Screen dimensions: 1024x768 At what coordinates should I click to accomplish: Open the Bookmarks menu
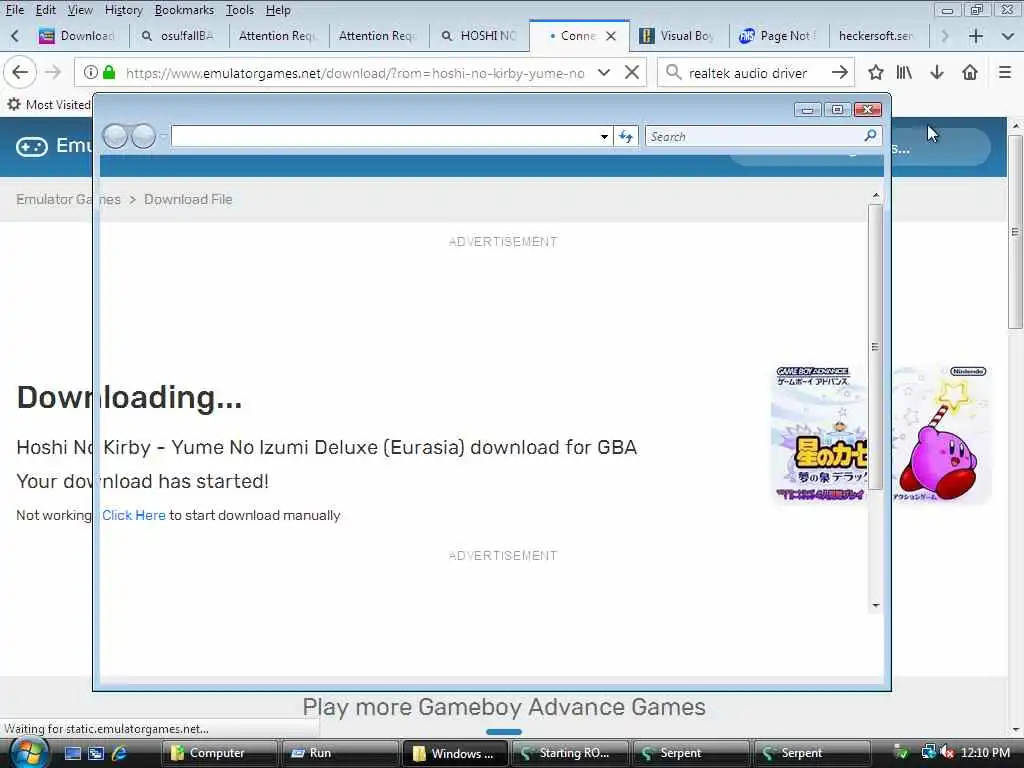[184, 10]
